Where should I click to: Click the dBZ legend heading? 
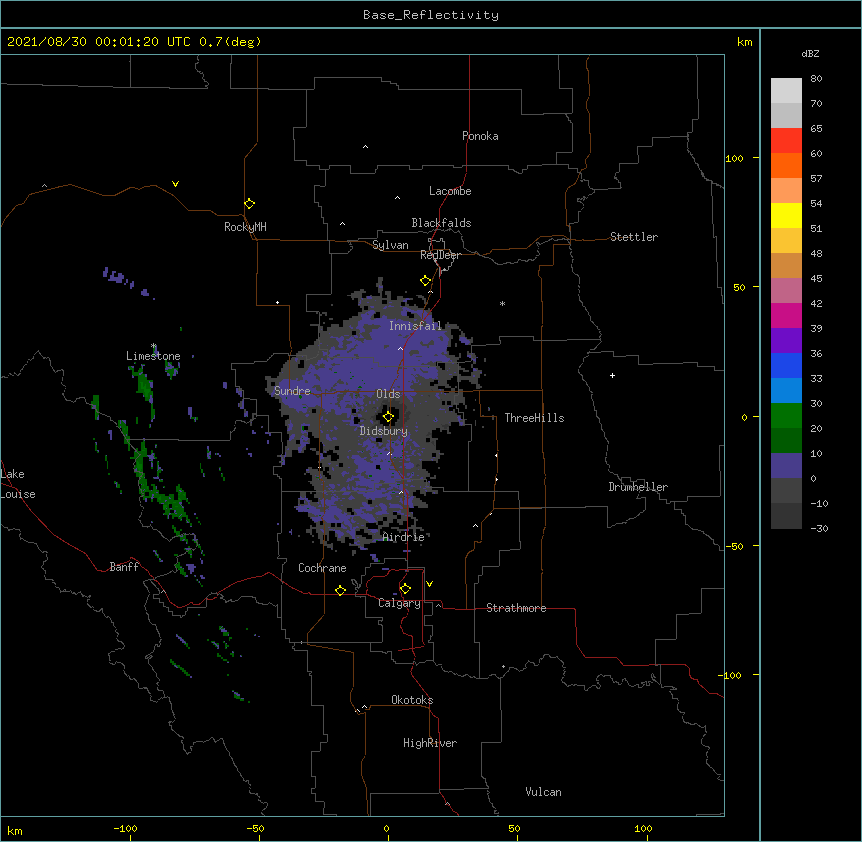(x=810, y=53)
